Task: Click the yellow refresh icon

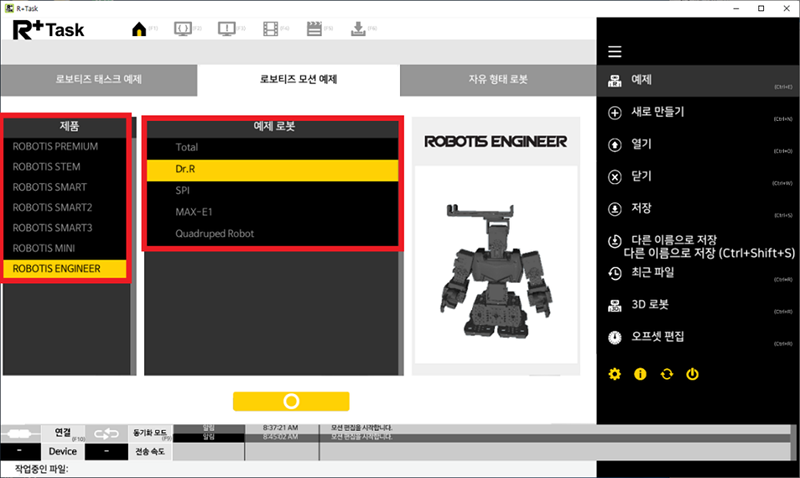Action: click(x=666, y=374)
